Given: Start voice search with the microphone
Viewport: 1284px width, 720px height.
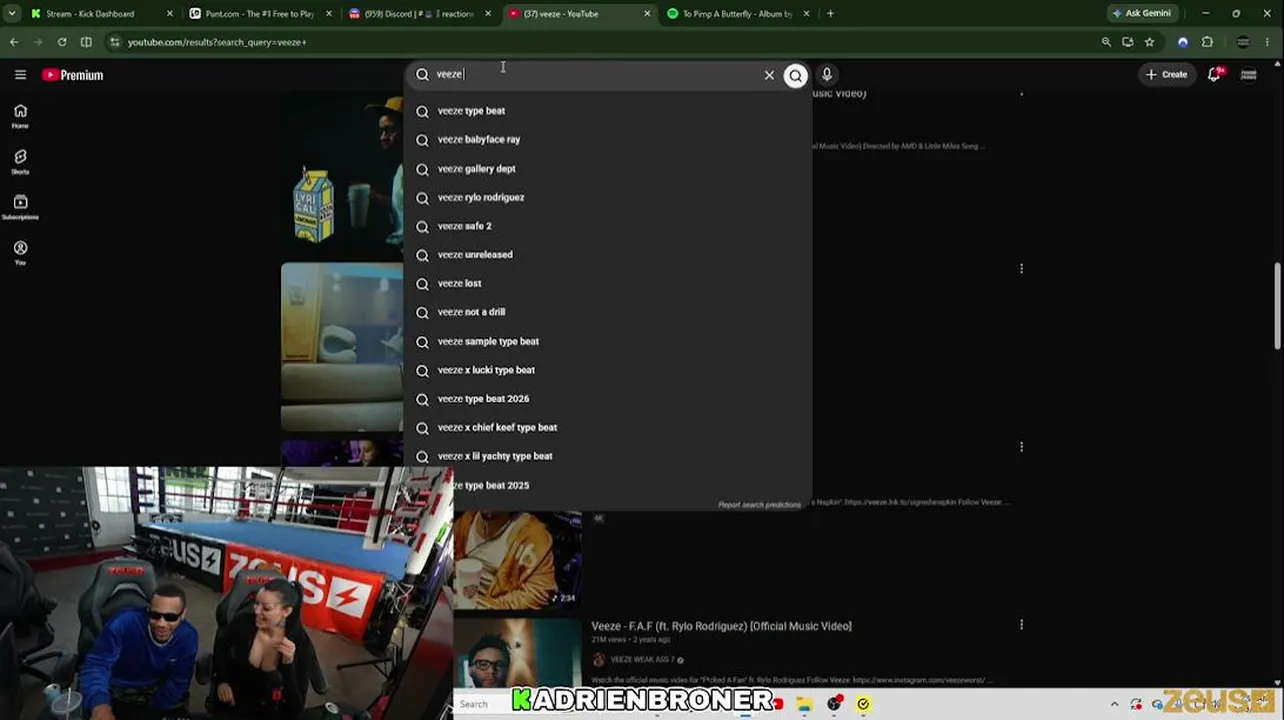Looking at the screenshot, I should [x=827, y=75].
